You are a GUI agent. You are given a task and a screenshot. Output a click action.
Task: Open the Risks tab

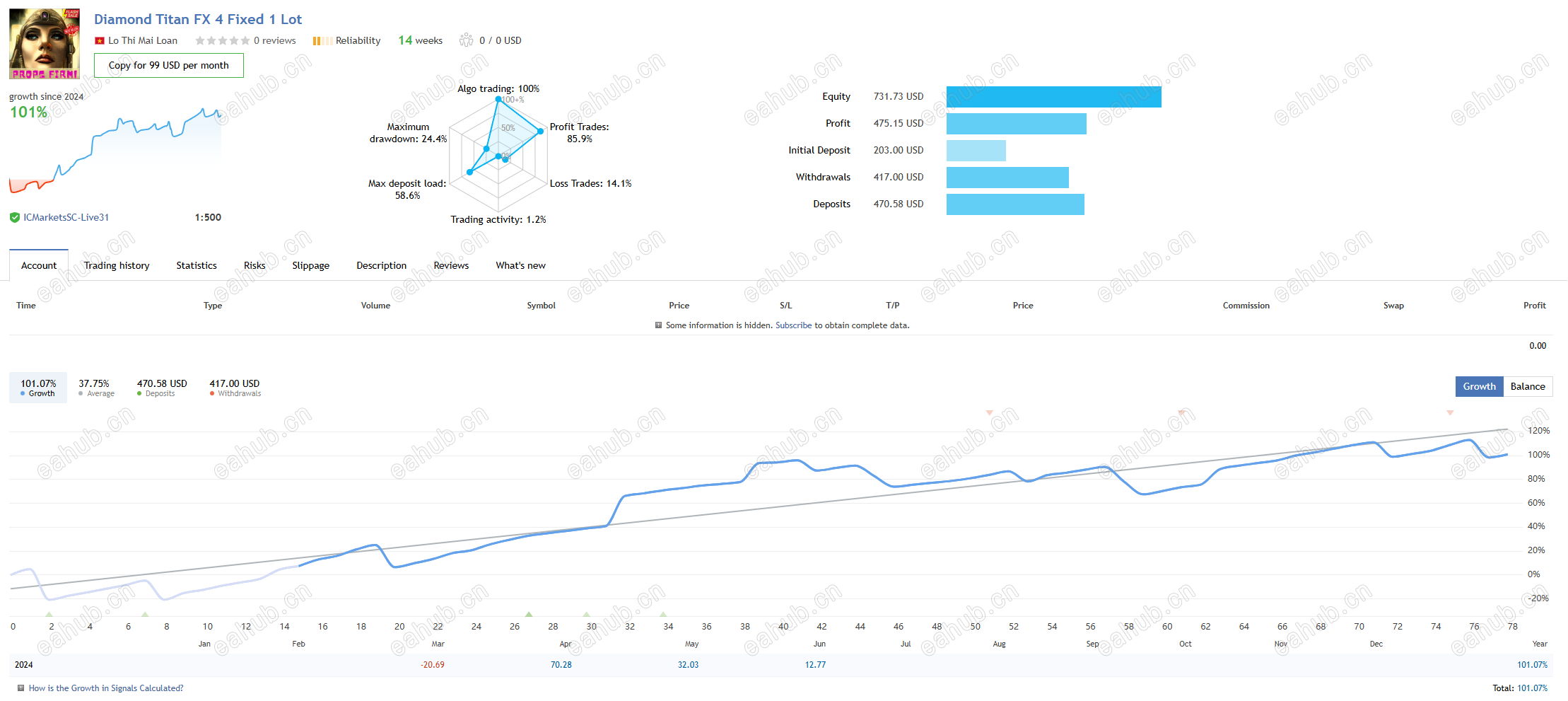point(254,265)
